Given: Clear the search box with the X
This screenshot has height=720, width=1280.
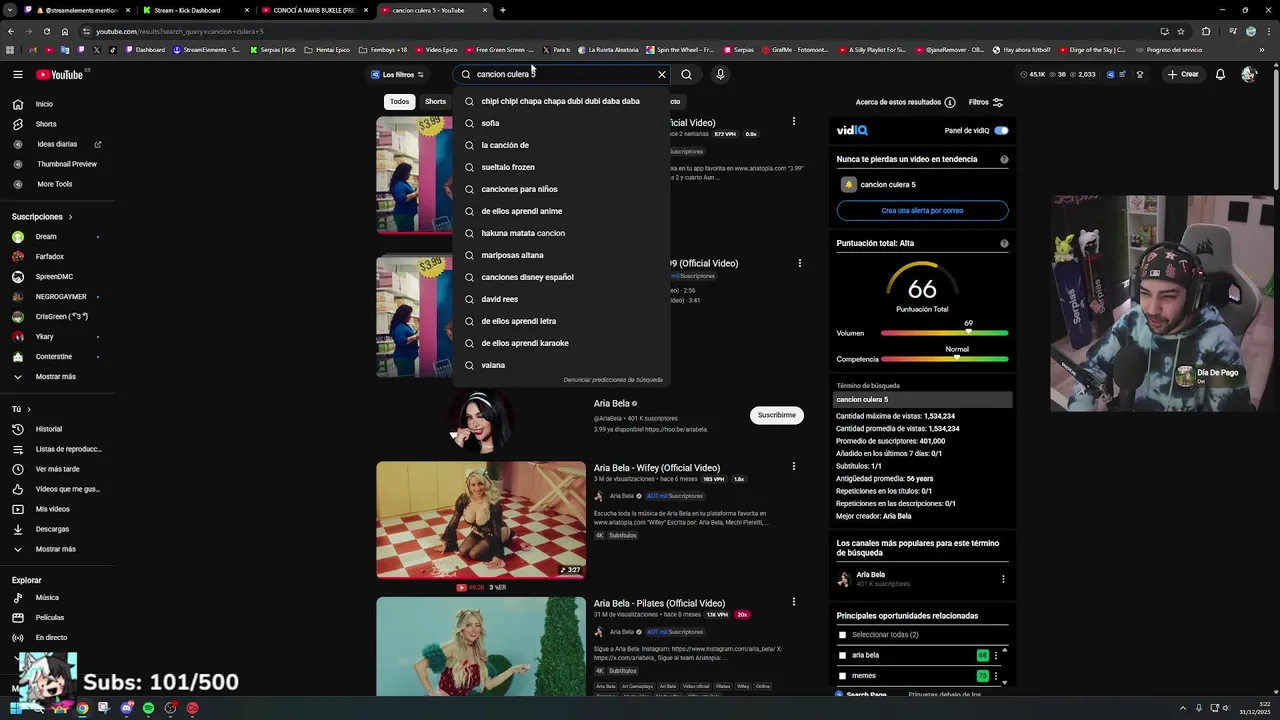Looking at the screenshot, I should pyautogui.click(x=661, y=74).
